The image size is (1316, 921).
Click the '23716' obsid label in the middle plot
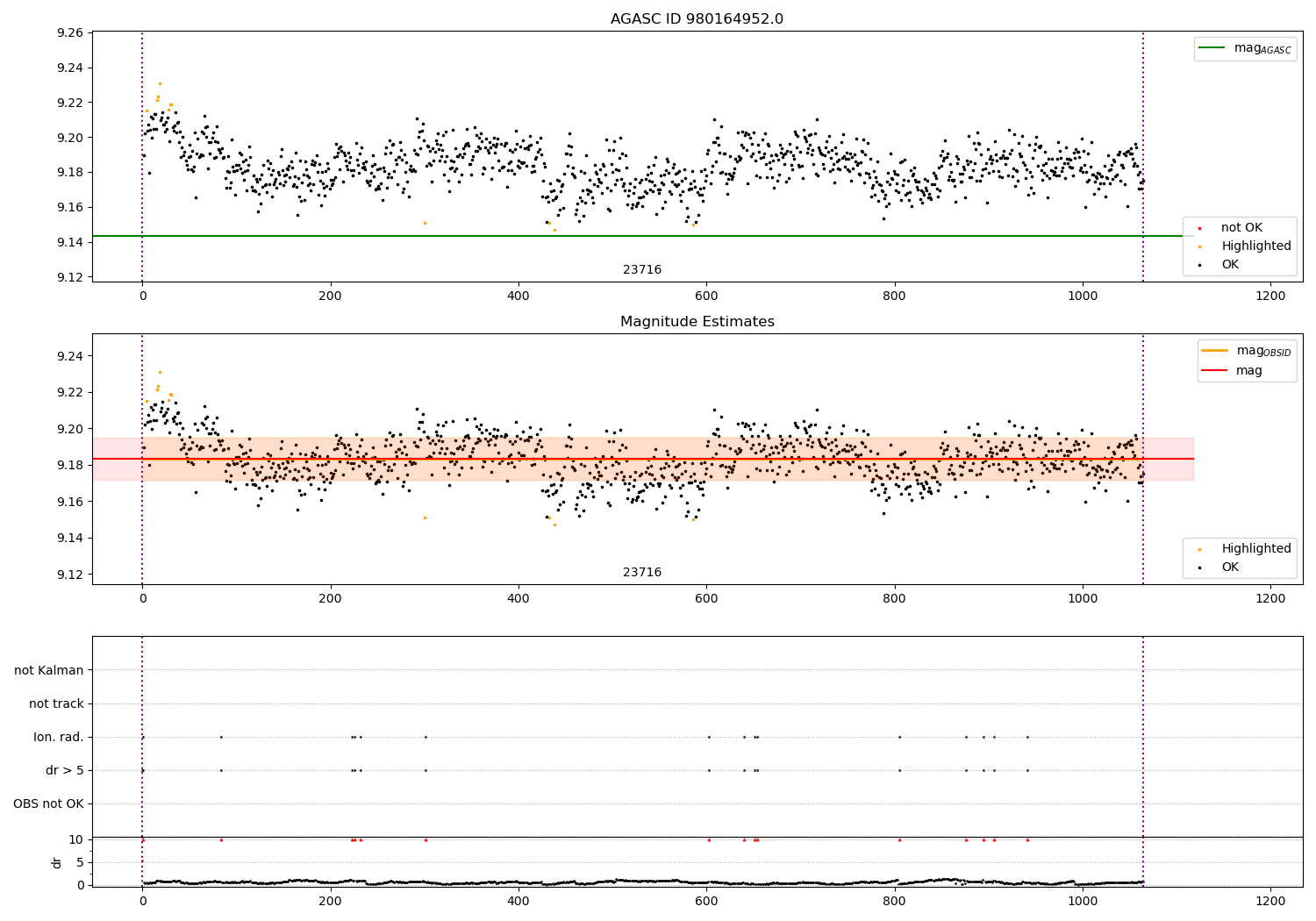(x=642, y=573)
